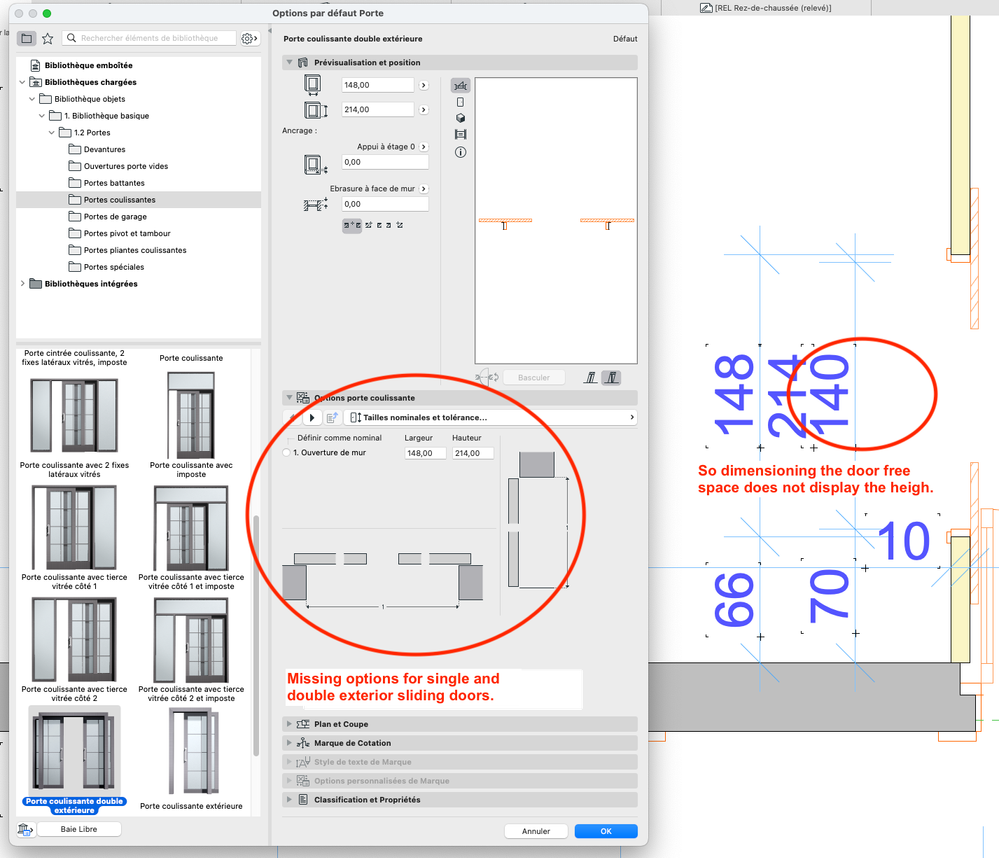Open width field options arrow
Image resolution: width=999 pixels, height=858 pixels.
[x=424, y=85]
